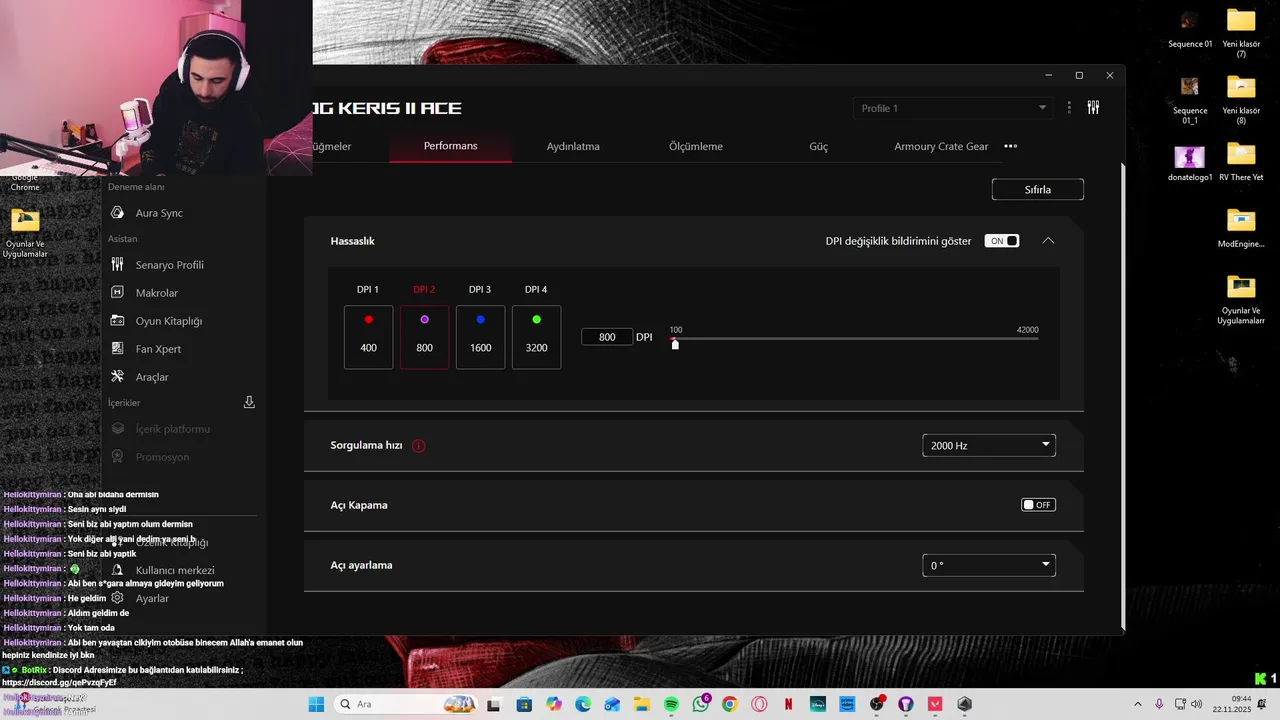Viewport: 1280px width, 720px height.
Task: Switch to the Düğmeler tab
Action: coord(332,146)
